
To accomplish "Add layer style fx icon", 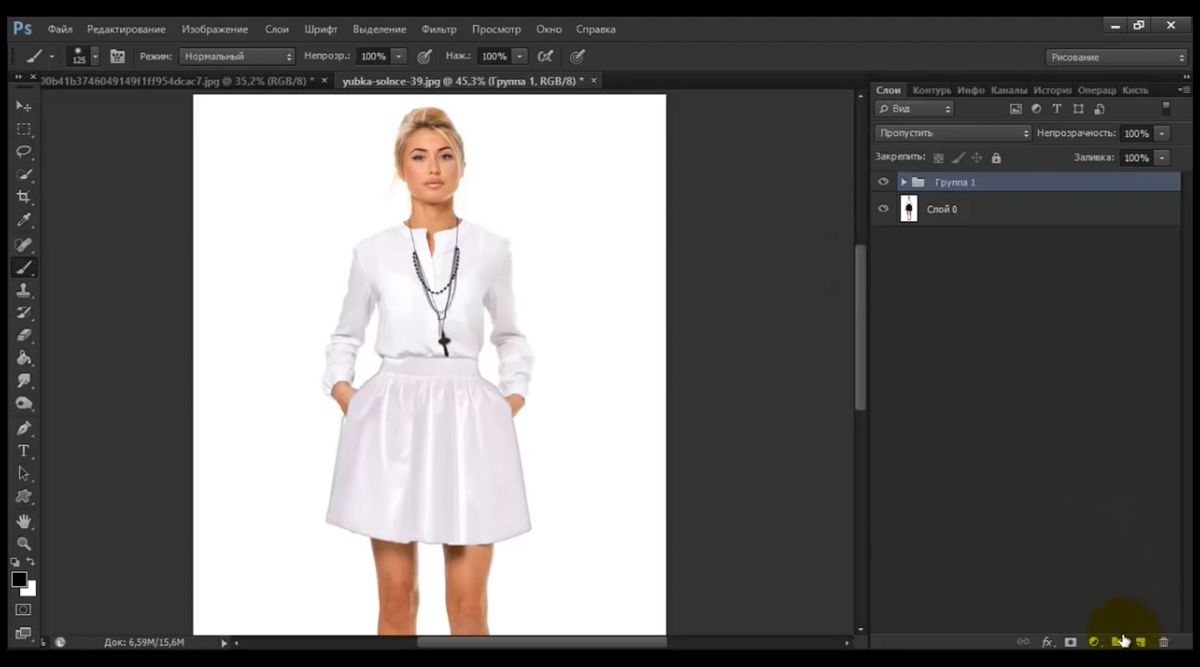I will pos(1047,642).
